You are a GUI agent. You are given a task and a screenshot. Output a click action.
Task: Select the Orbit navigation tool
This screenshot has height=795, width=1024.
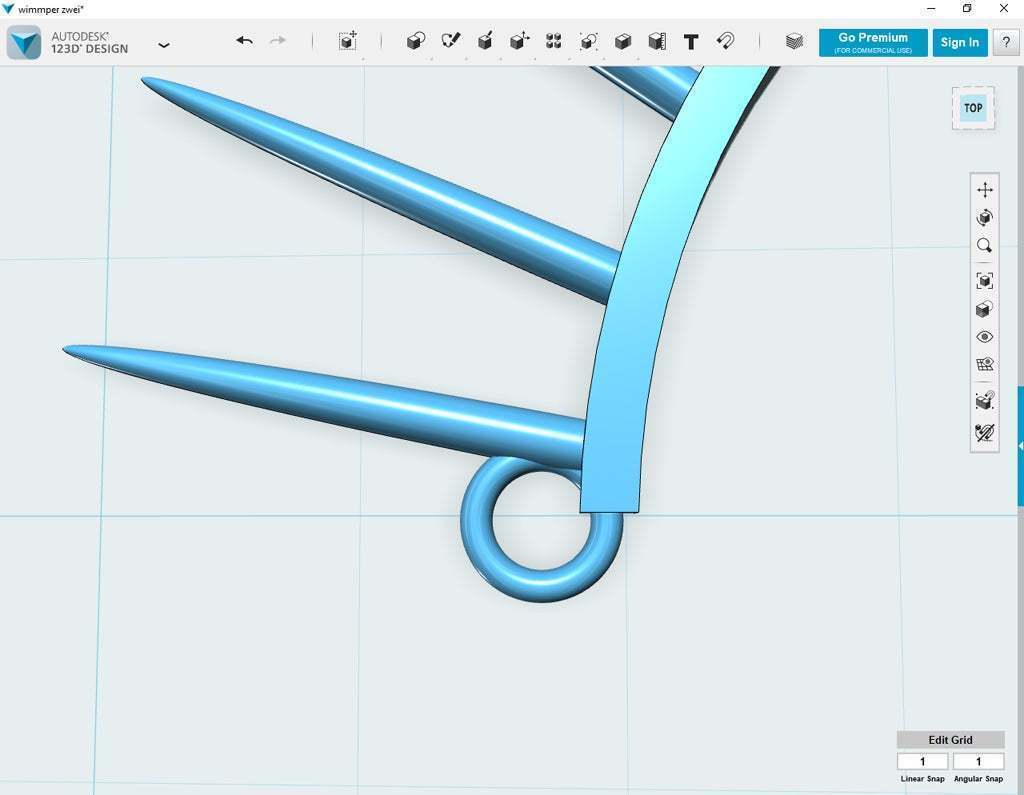(x=985, y=218)
